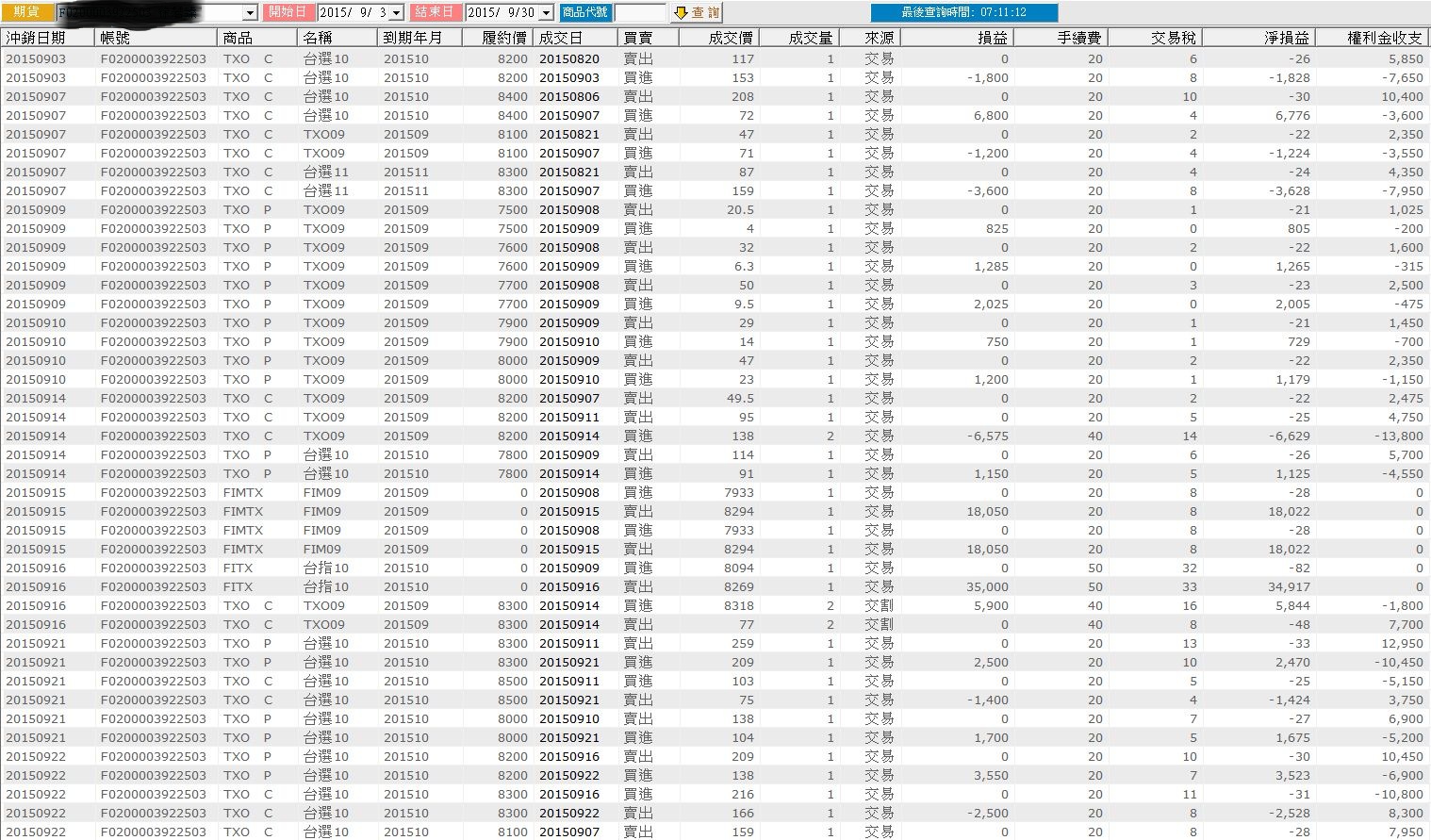Viewport: 1431px width, 840px height.
Task: Select the trade price cell 9.5
Action: click(744, 304)
